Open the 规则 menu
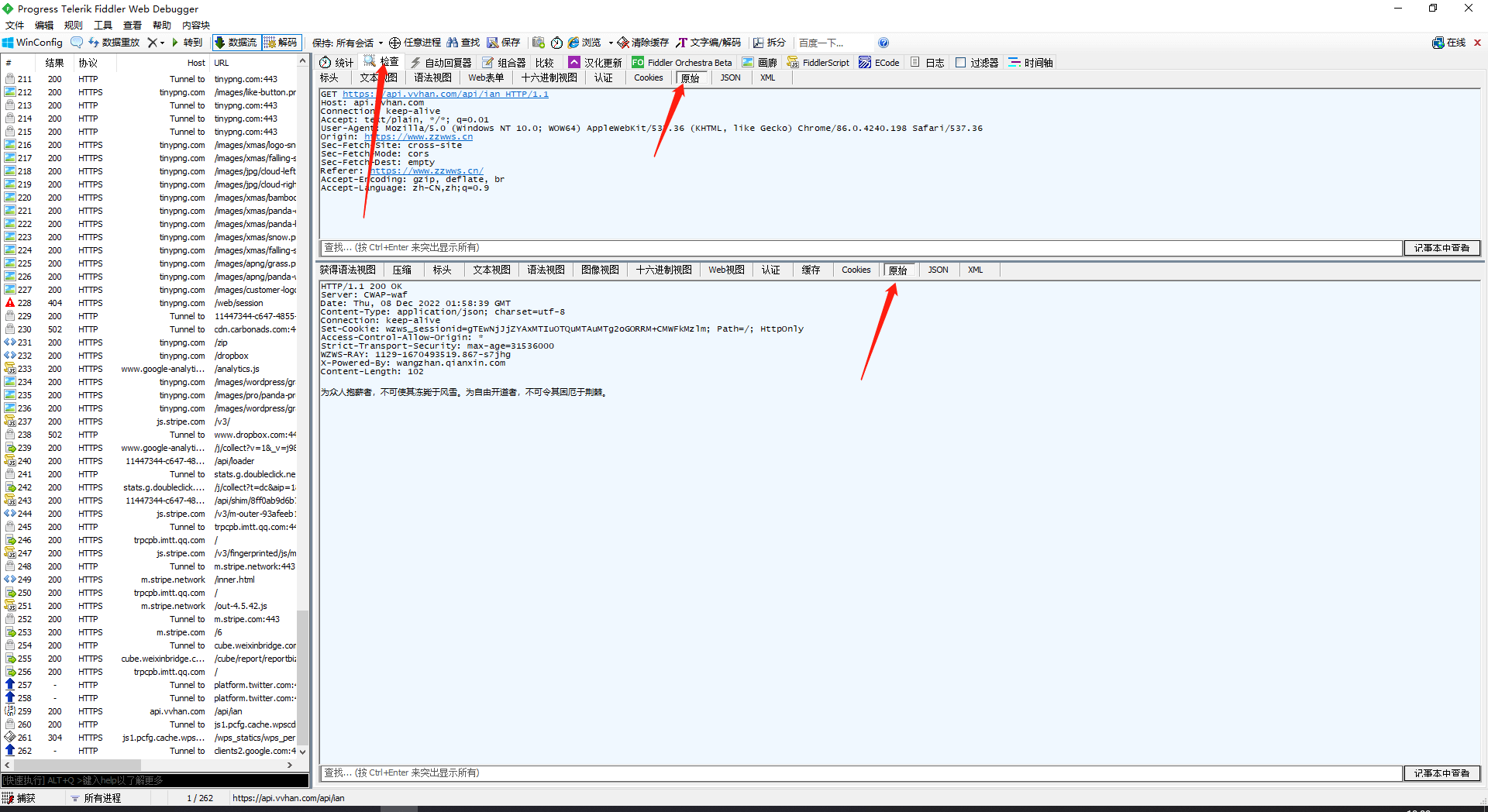Viewport: 1488px width, 812px height. click(x=73, y=26)
